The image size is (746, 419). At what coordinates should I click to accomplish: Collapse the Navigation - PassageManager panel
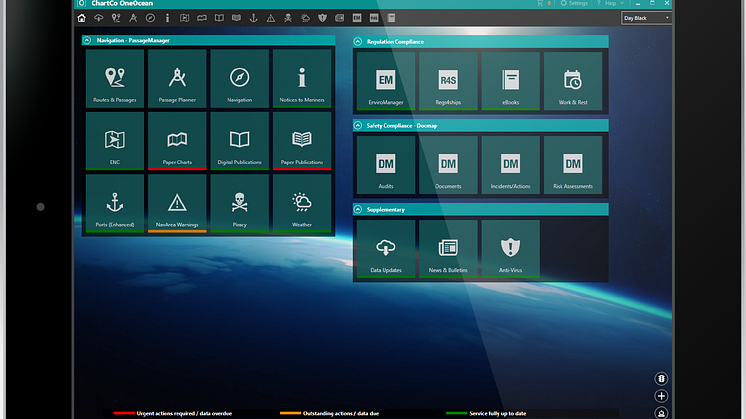(87, 40)
